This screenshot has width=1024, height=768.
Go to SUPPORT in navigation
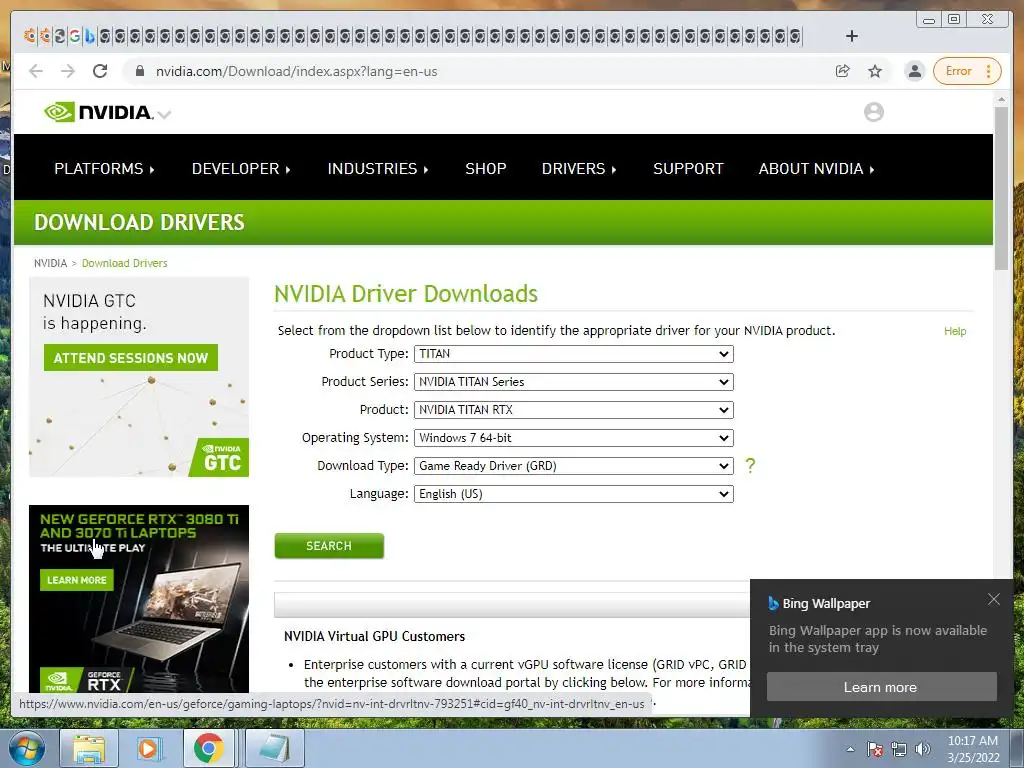pos(688,168)
